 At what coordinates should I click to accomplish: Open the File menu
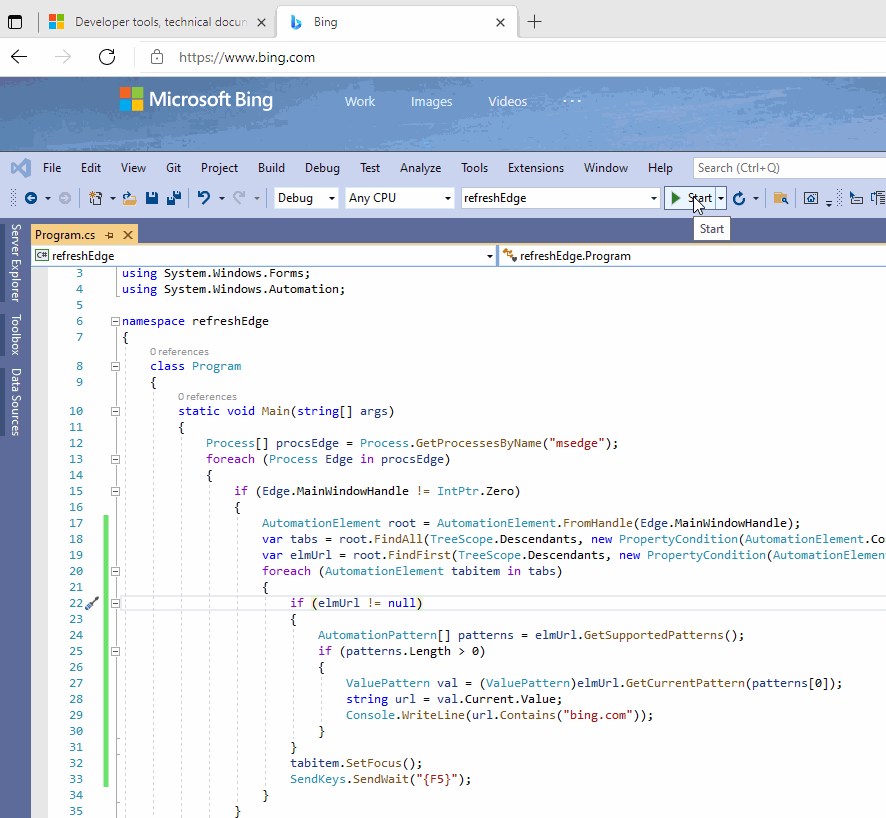[x=52, y=168]
